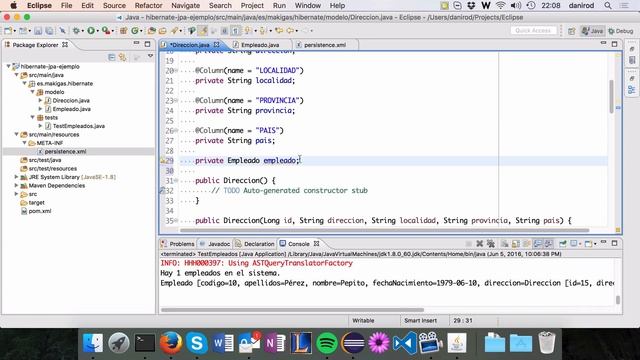Select the target folder in tree
640x360 pixels.
click(x=36, y=202)
